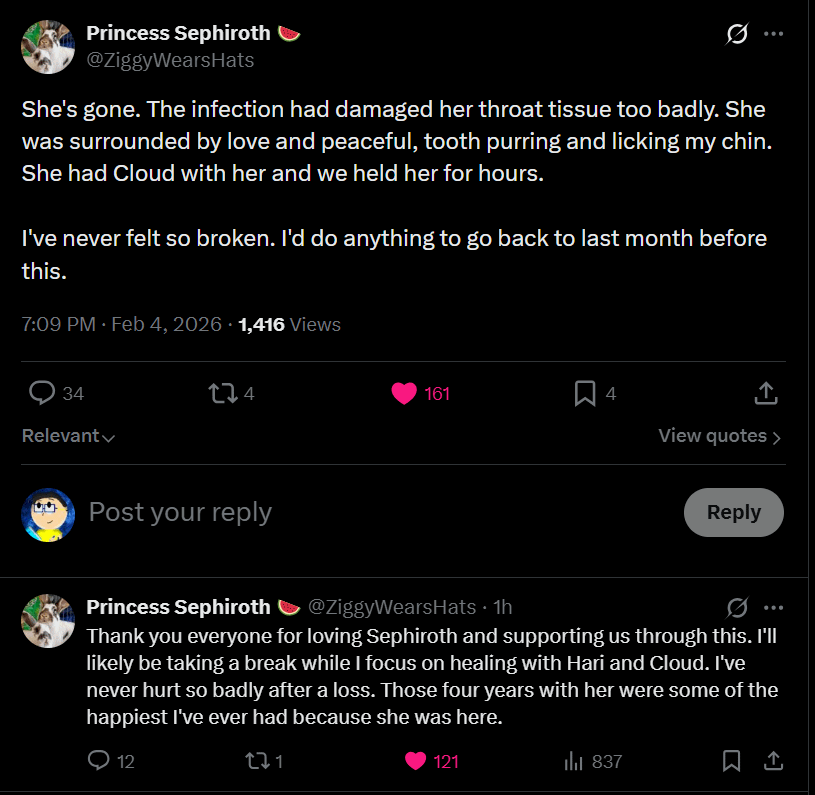Click reply bubble icon on main post
Viewport: 815px width, 795px height.
click(x=42, y=393)
